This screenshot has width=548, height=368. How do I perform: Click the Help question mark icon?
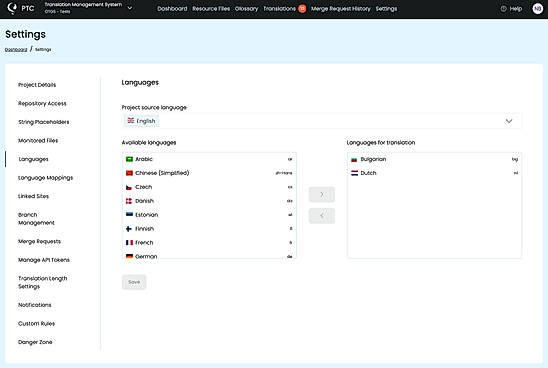click(503, 9)
